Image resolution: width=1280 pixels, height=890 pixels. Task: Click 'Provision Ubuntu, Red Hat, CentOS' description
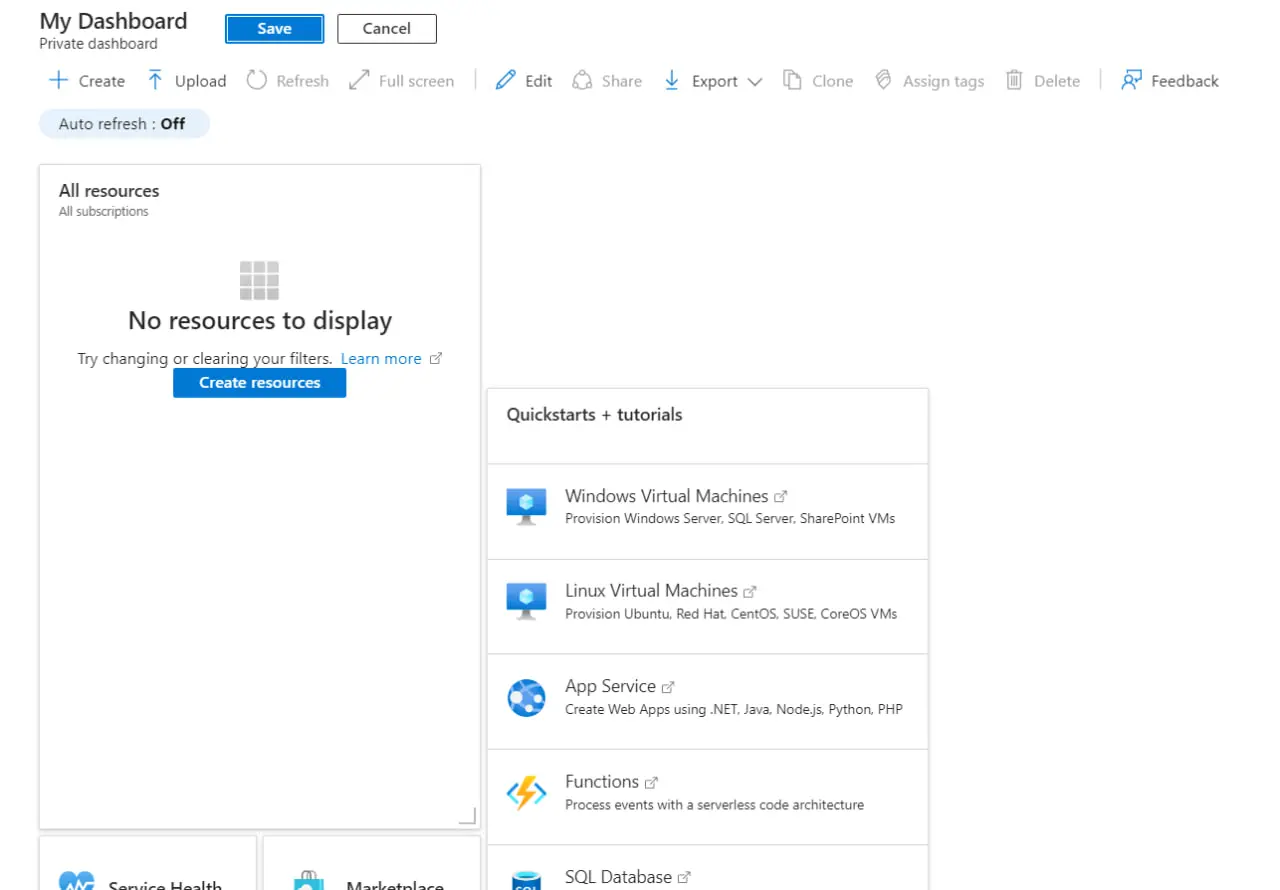(x=731, y=614)
